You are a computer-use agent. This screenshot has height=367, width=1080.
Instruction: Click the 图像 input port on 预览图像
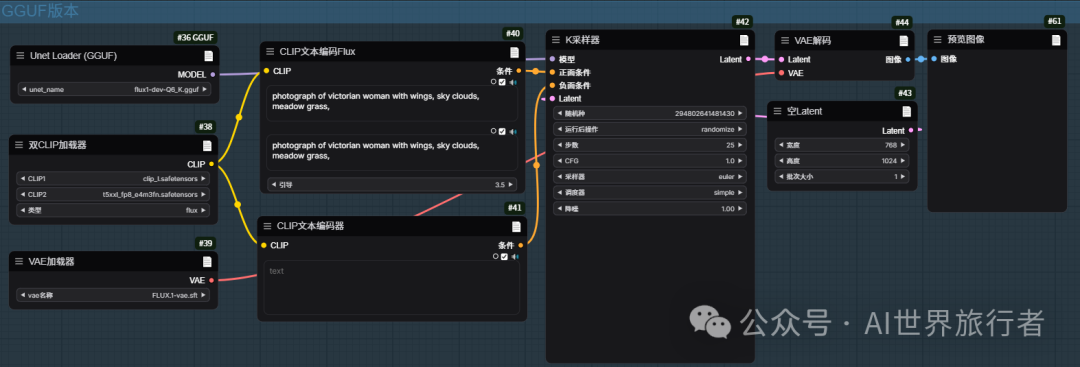pyautogui.click(x=934, y=59)
